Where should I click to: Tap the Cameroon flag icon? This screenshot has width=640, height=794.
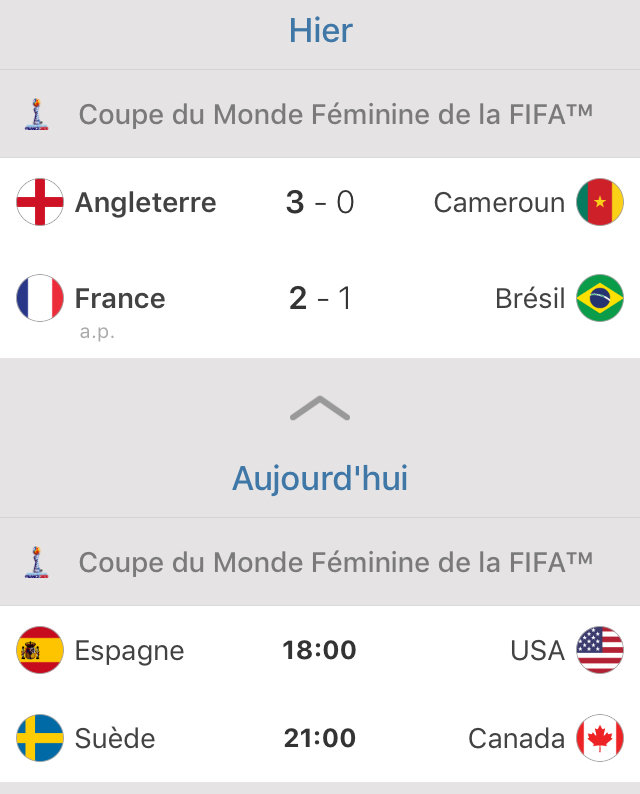coord(600,202)
